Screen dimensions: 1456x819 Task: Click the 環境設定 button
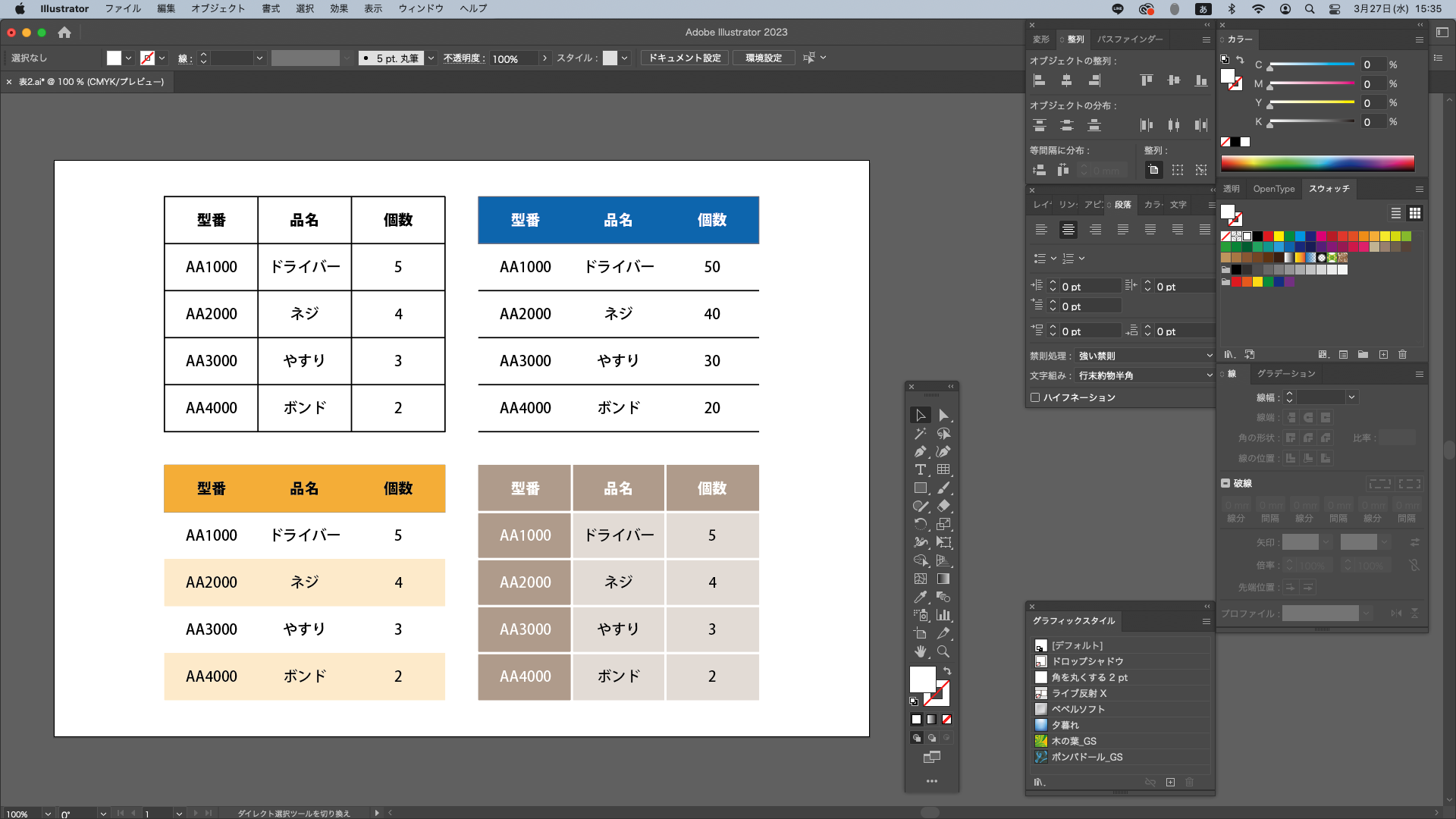pyautogui.click(x=764, y=58)
